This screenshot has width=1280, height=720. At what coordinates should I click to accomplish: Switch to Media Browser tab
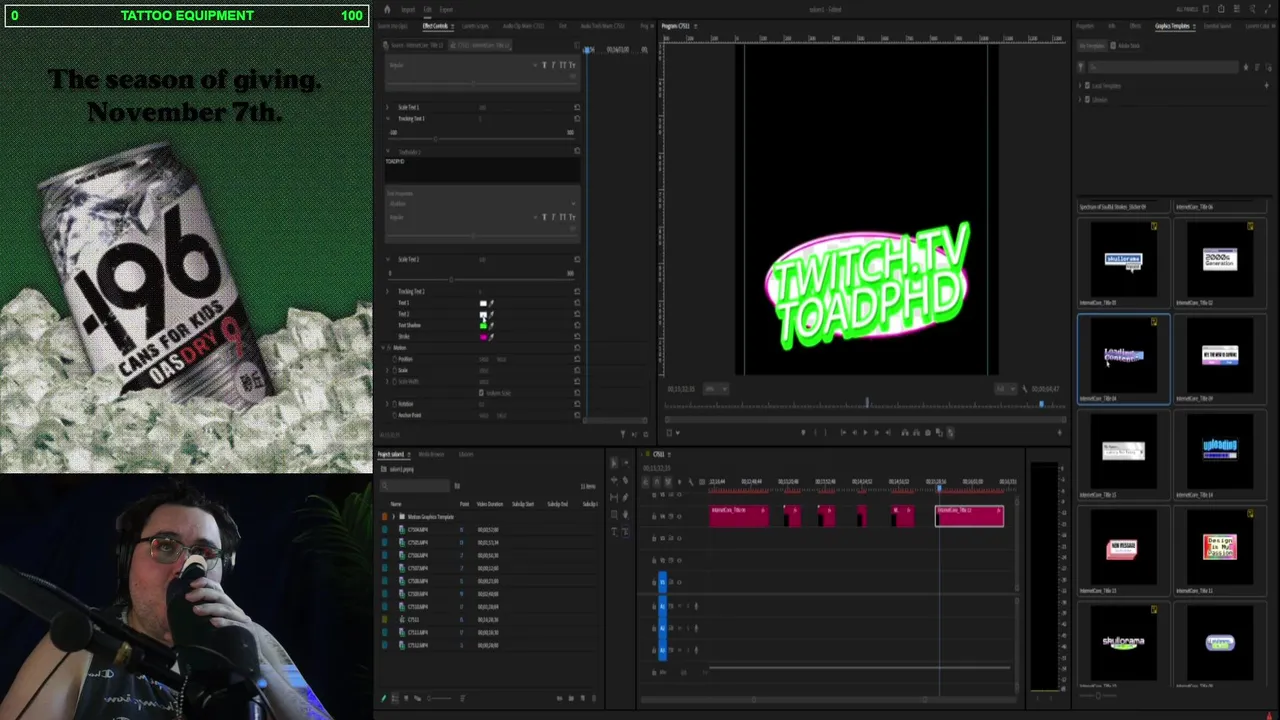point(432,454)
